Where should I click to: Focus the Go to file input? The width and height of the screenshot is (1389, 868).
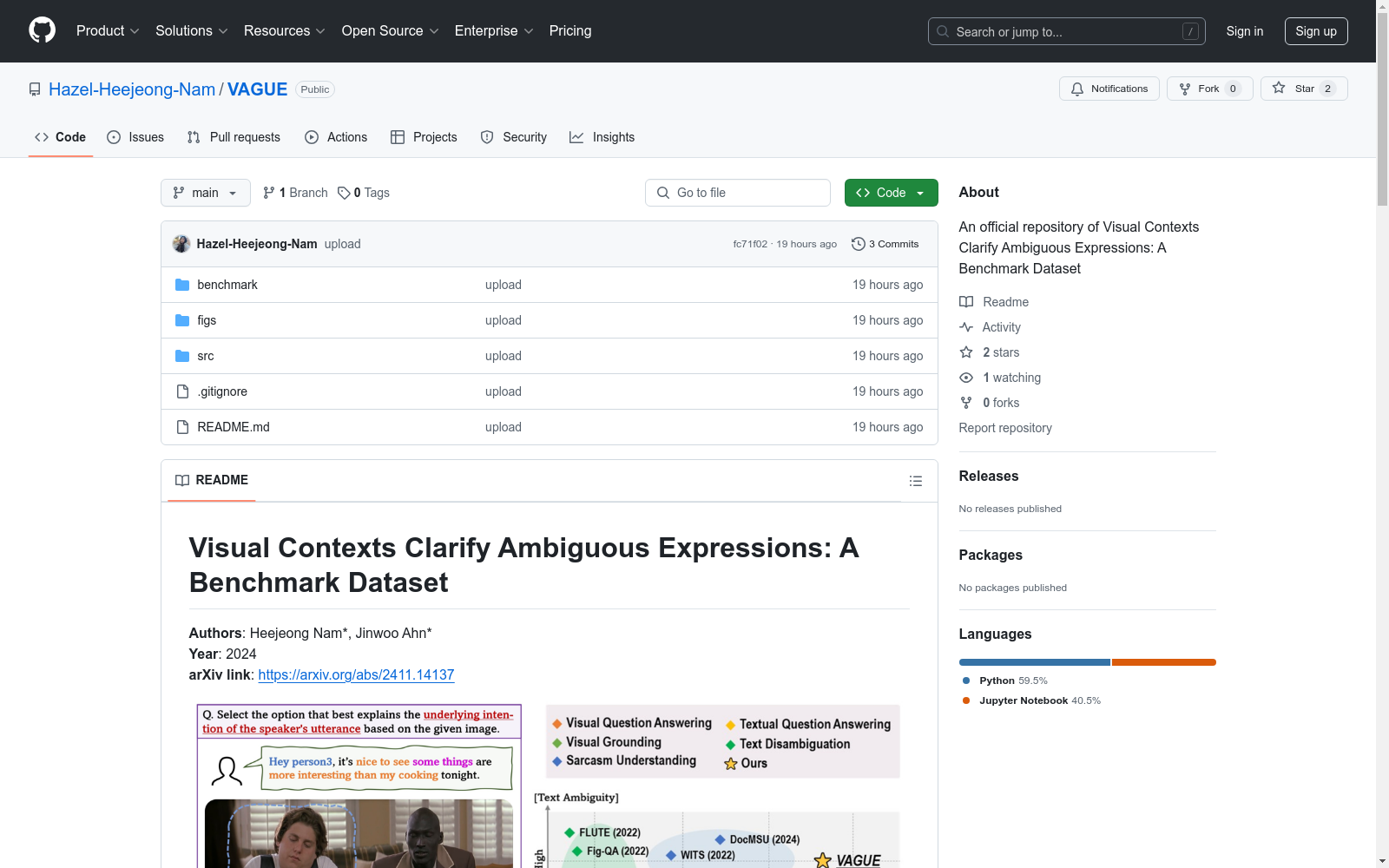tap(738, 193)
